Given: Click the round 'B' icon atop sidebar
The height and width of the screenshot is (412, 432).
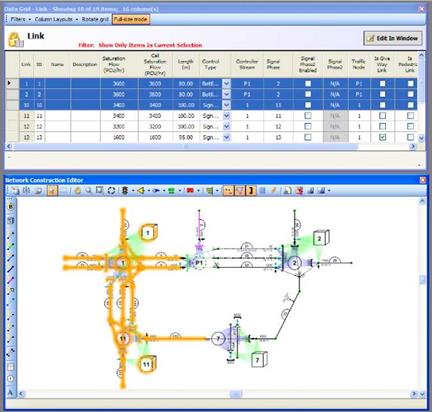Looking at the screenshot, I should [11, 207].
